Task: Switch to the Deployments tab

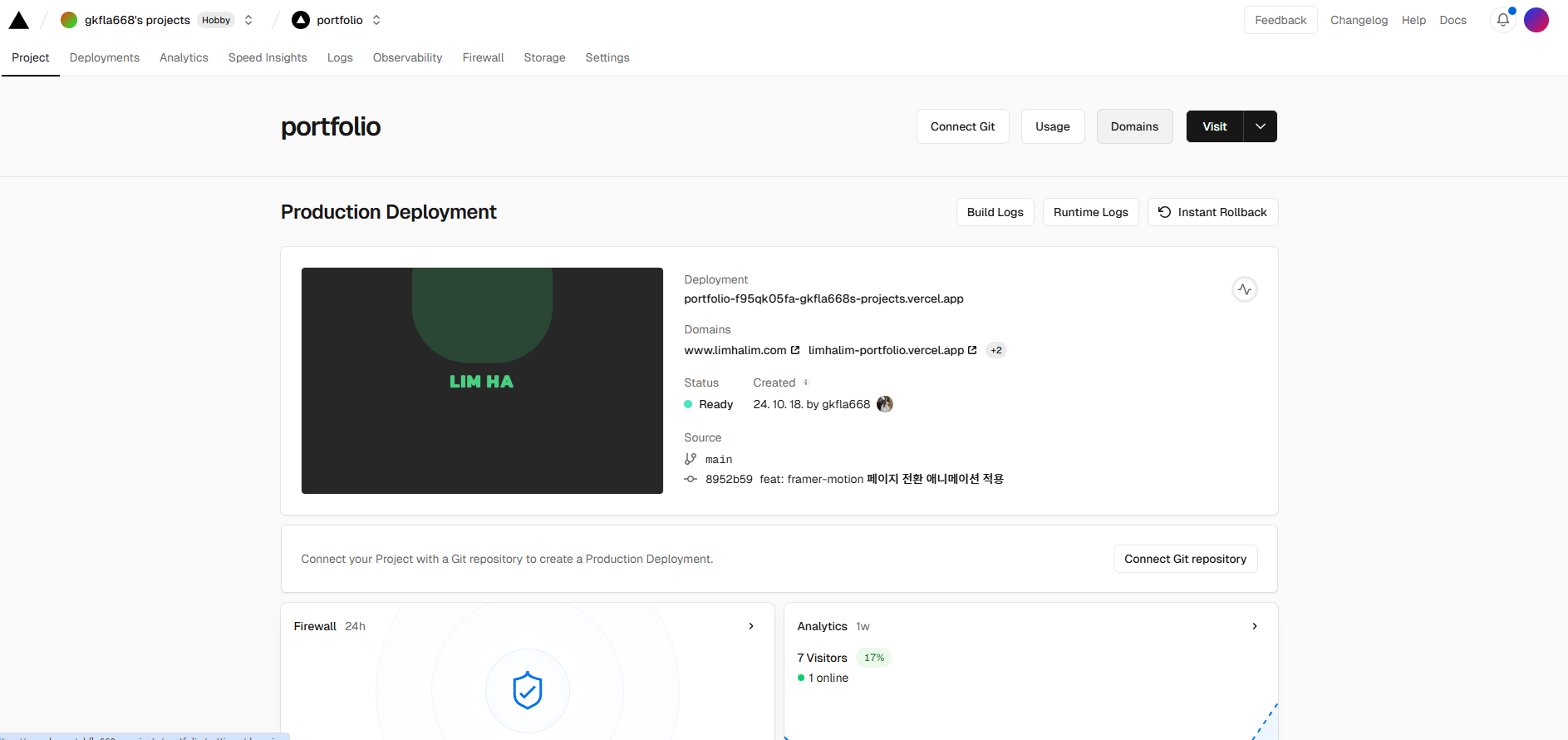Action: (x=105, y=57)
